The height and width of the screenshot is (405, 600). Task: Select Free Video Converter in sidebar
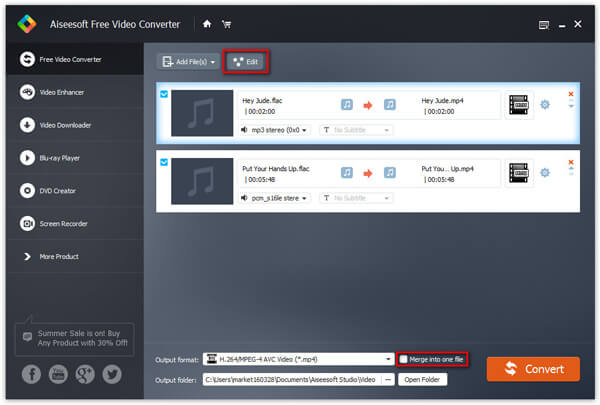tap(75, 59)
